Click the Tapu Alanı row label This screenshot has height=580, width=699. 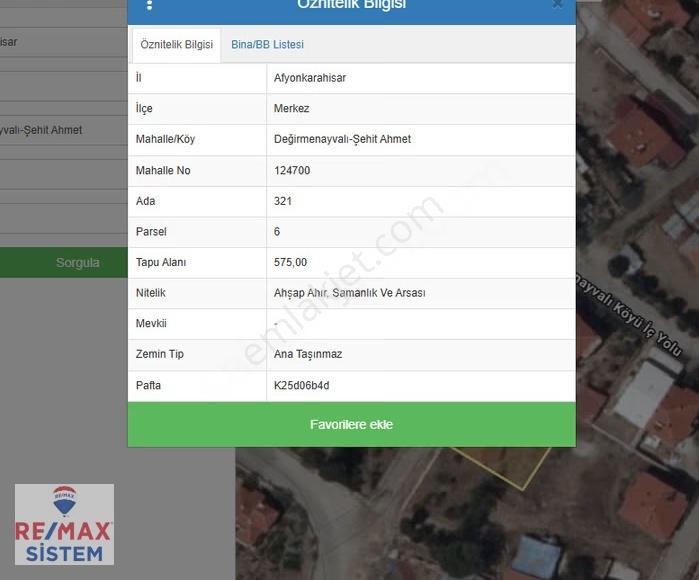click(x=161, y=263)
